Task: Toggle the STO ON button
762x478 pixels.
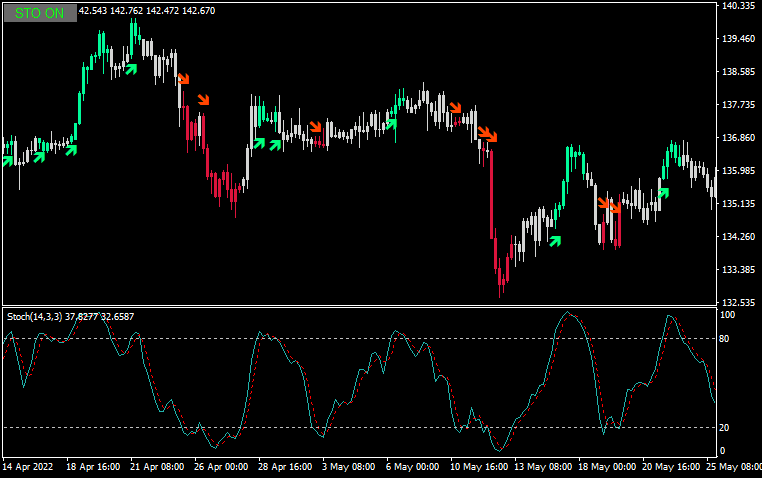Action: tap(40, 13)
